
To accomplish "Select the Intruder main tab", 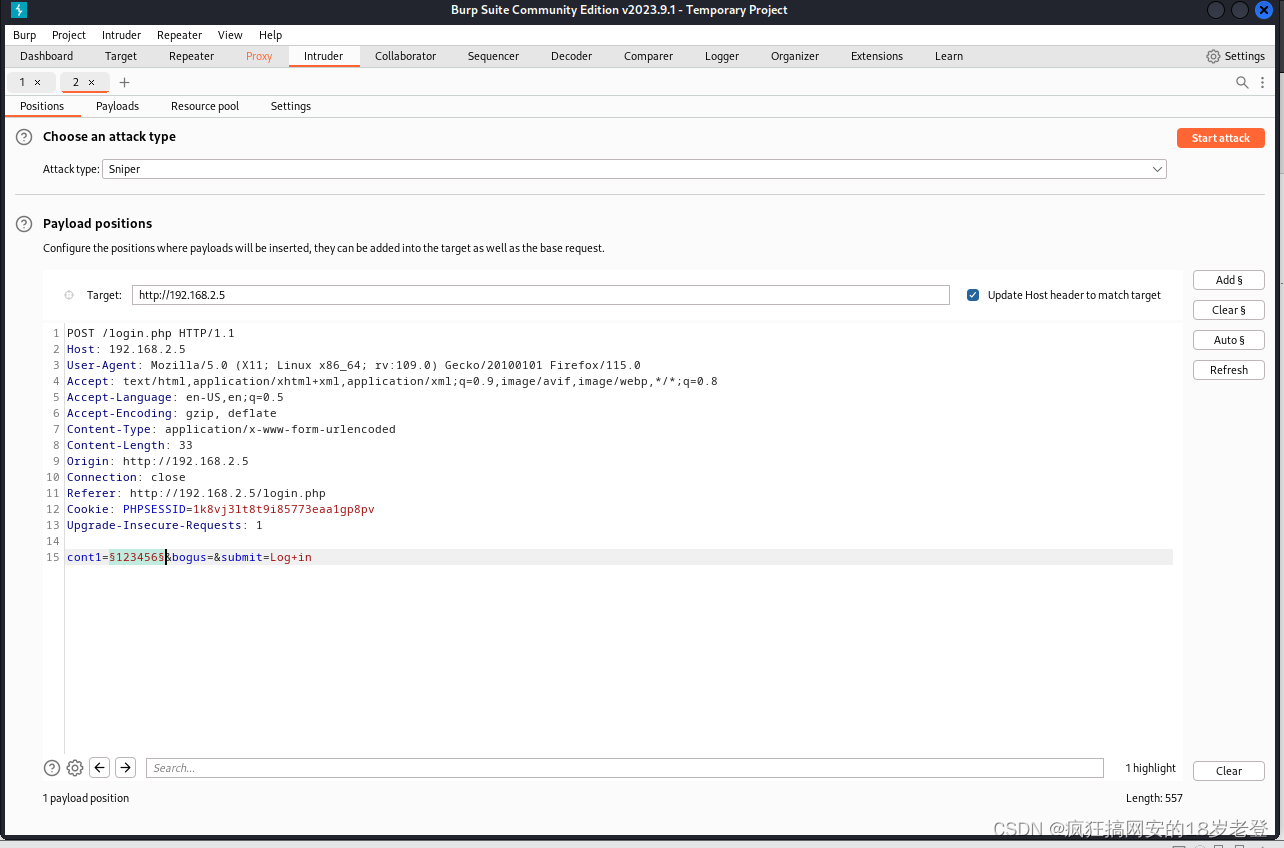I will point(324,56).
